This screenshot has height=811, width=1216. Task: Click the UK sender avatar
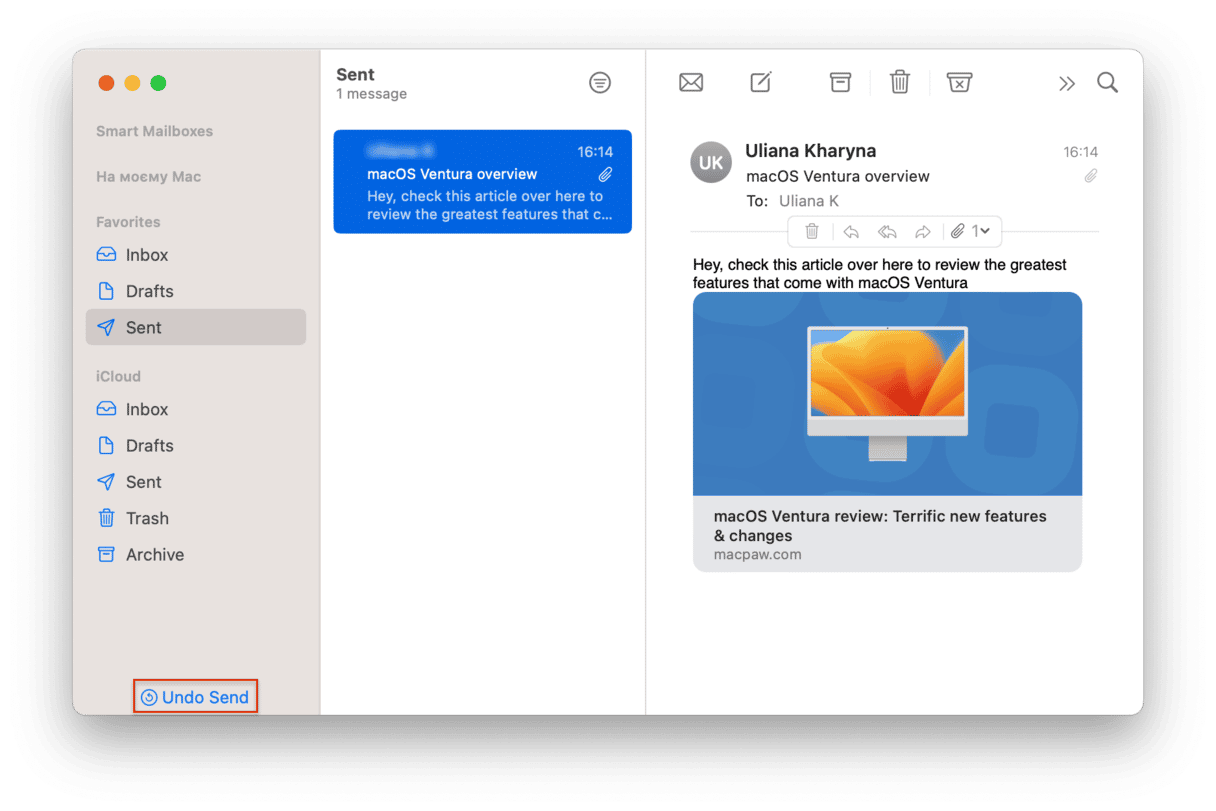point(711,163)
